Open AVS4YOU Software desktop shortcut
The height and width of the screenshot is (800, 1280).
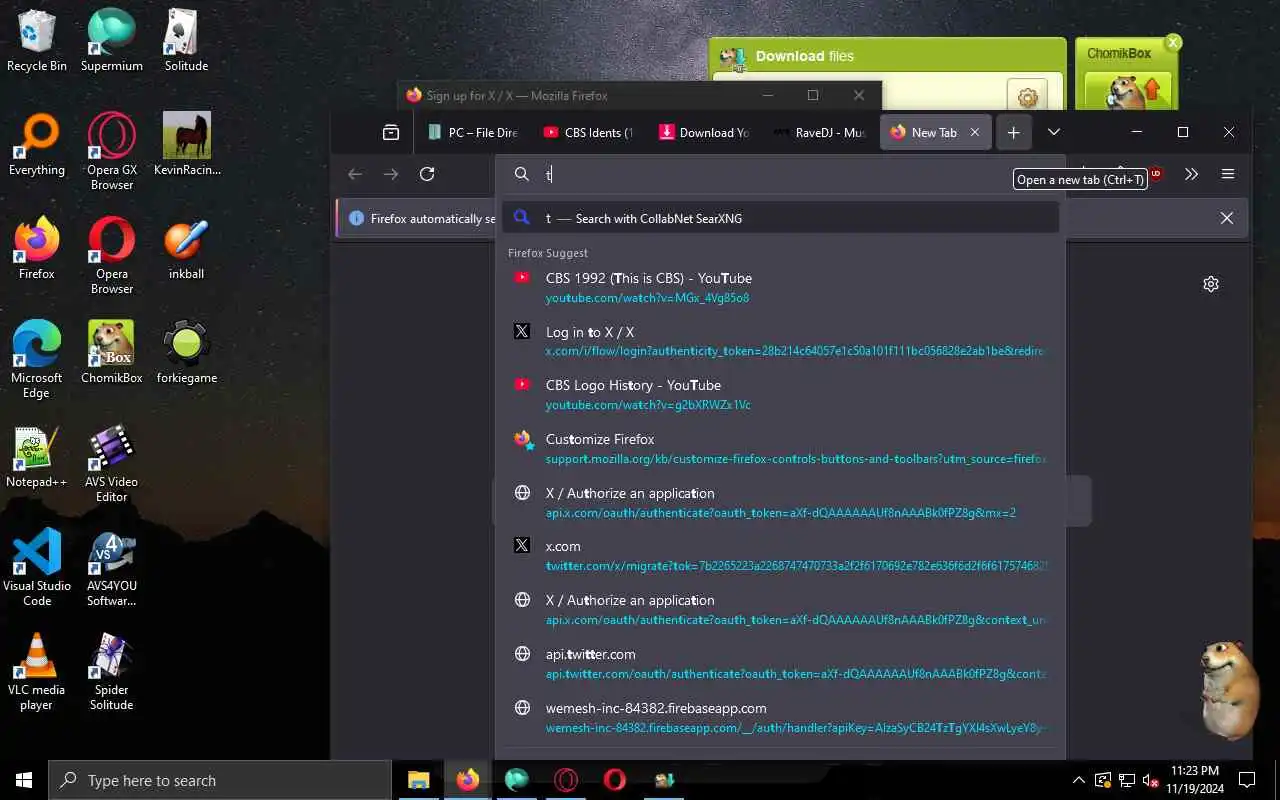pos(112,568)
